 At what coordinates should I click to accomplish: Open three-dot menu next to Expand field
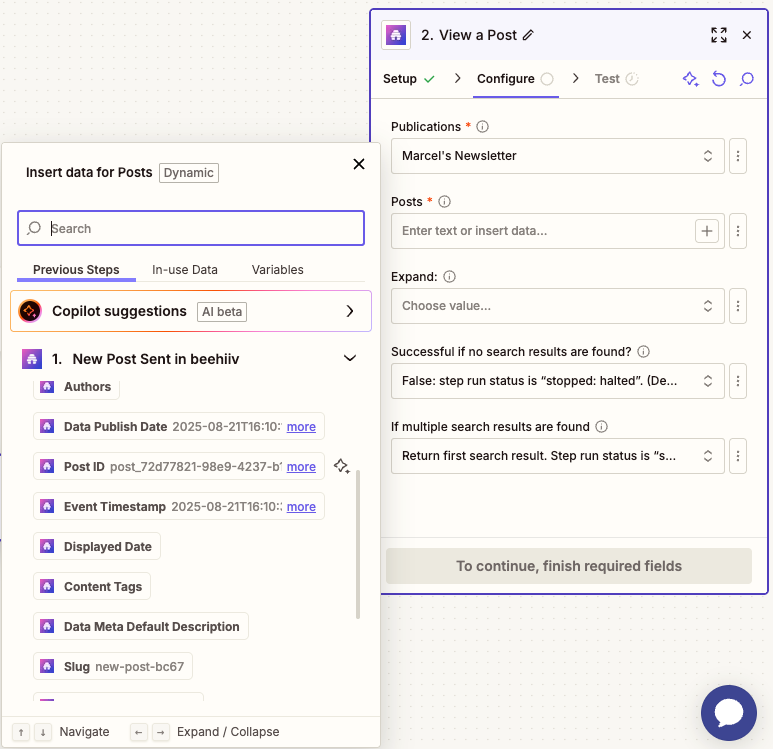[x=738, y=306]
